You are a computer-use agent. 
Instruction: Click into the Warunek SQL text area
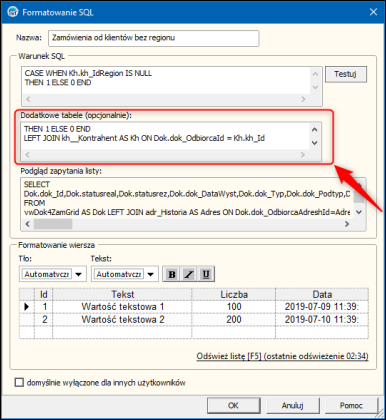[166, 81]
